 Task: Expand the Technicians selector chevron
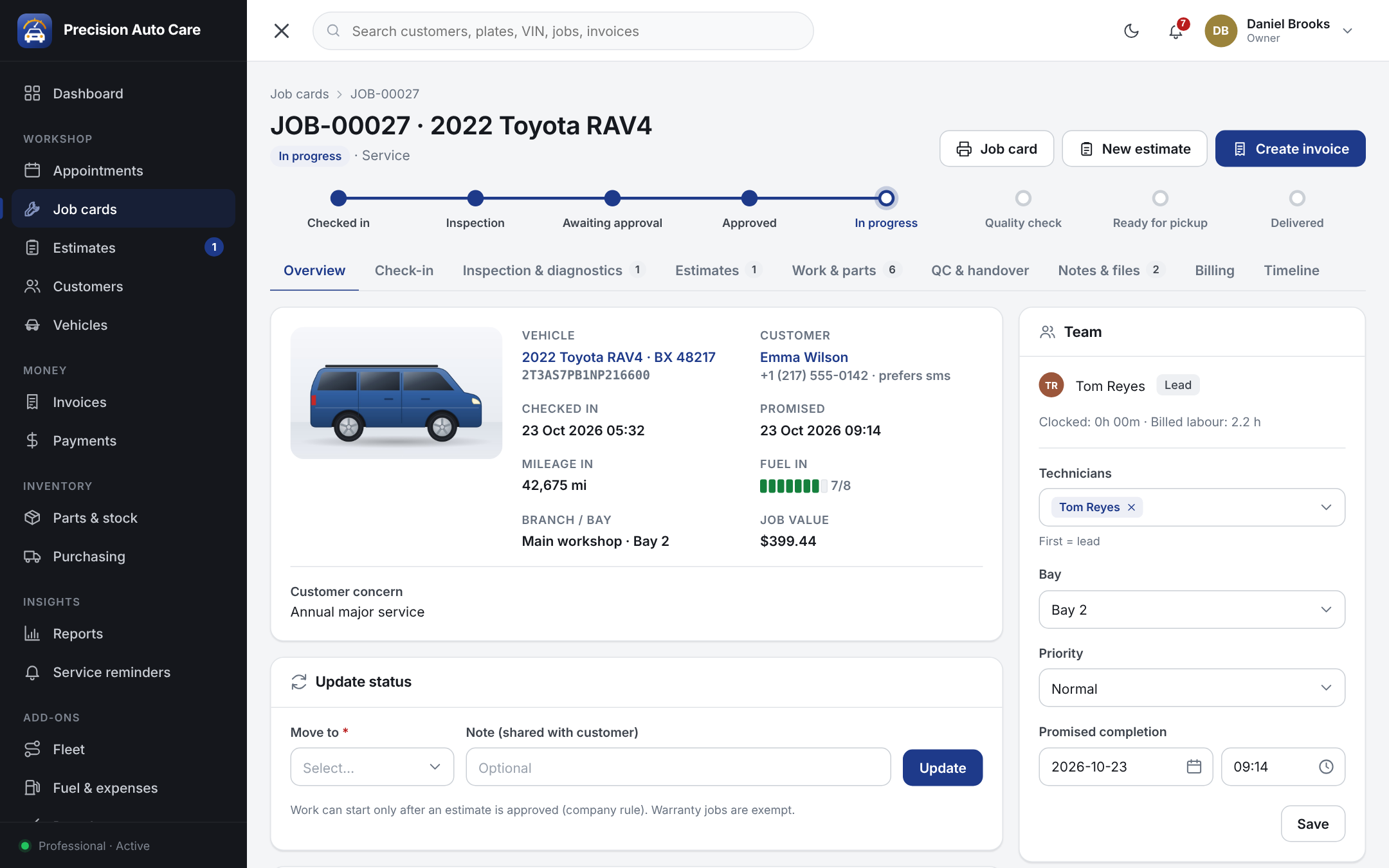pos(1326,507)
